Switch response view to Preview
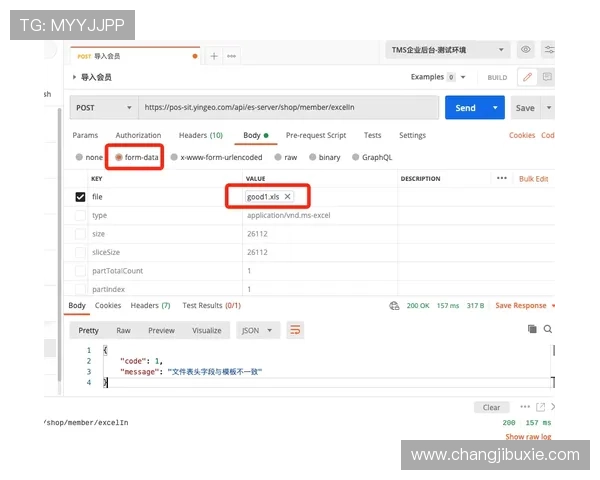 161,330
